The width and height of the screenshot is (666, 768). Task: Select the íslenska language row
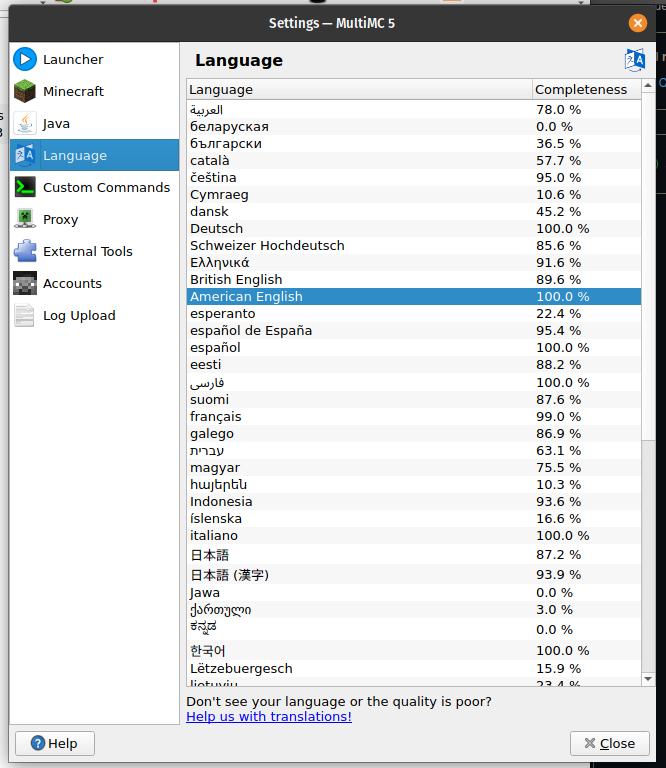414,519
